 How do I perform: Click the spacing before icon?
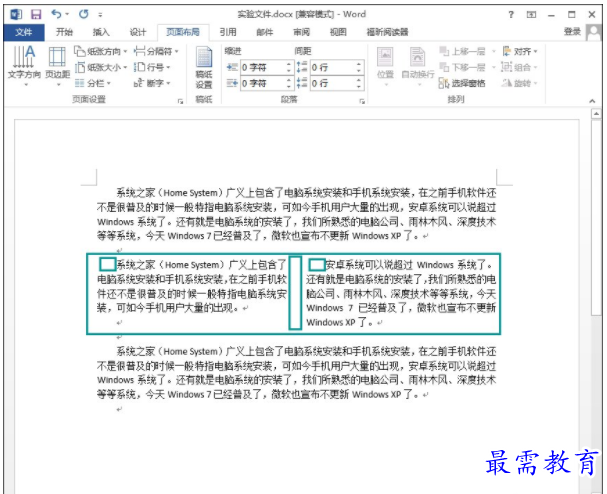302,67
